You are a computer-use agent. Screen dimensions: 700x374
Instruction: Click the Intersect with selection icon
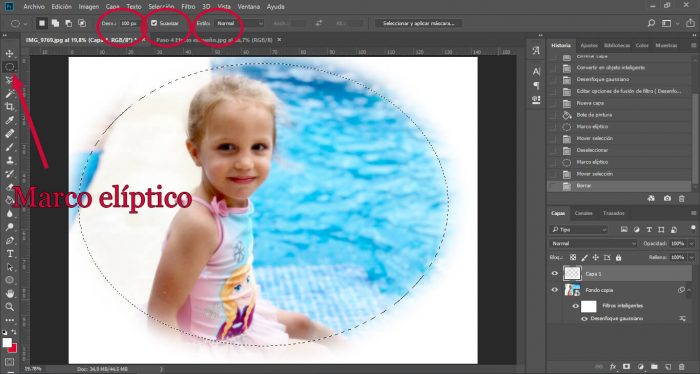click(x=82, y=23)
